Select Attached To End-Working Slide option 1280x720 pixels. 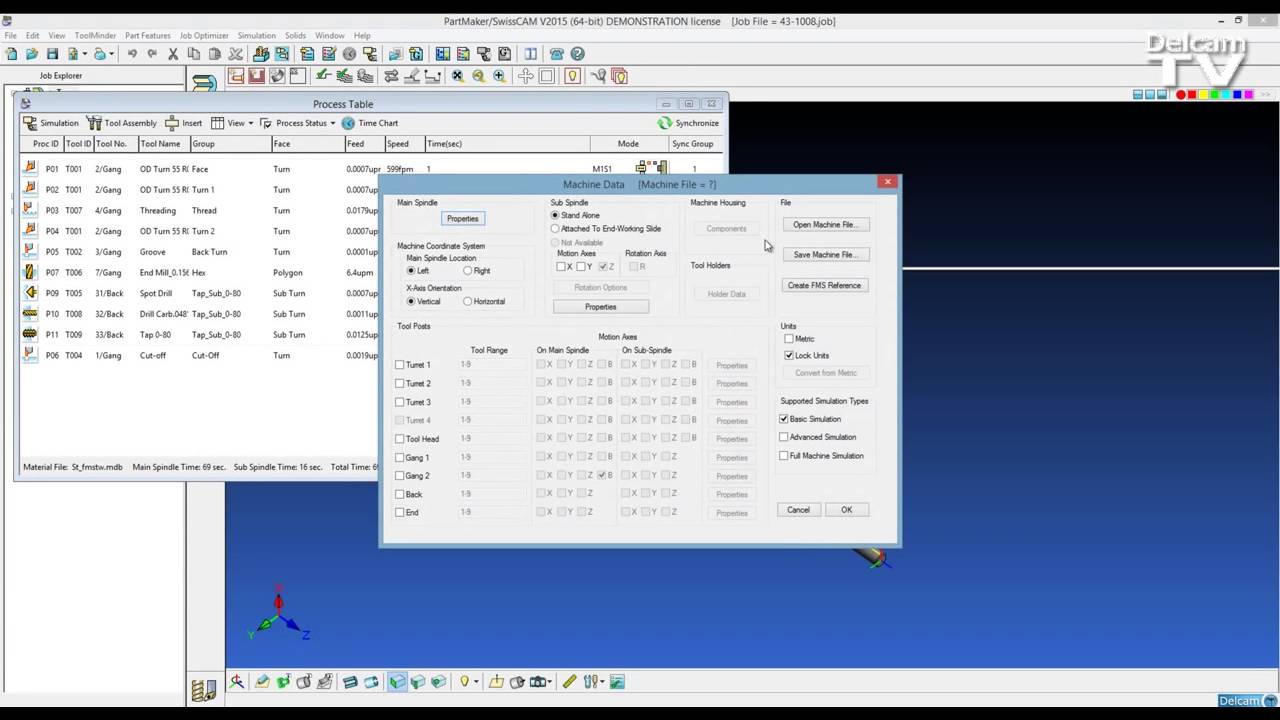pos(605,228)
